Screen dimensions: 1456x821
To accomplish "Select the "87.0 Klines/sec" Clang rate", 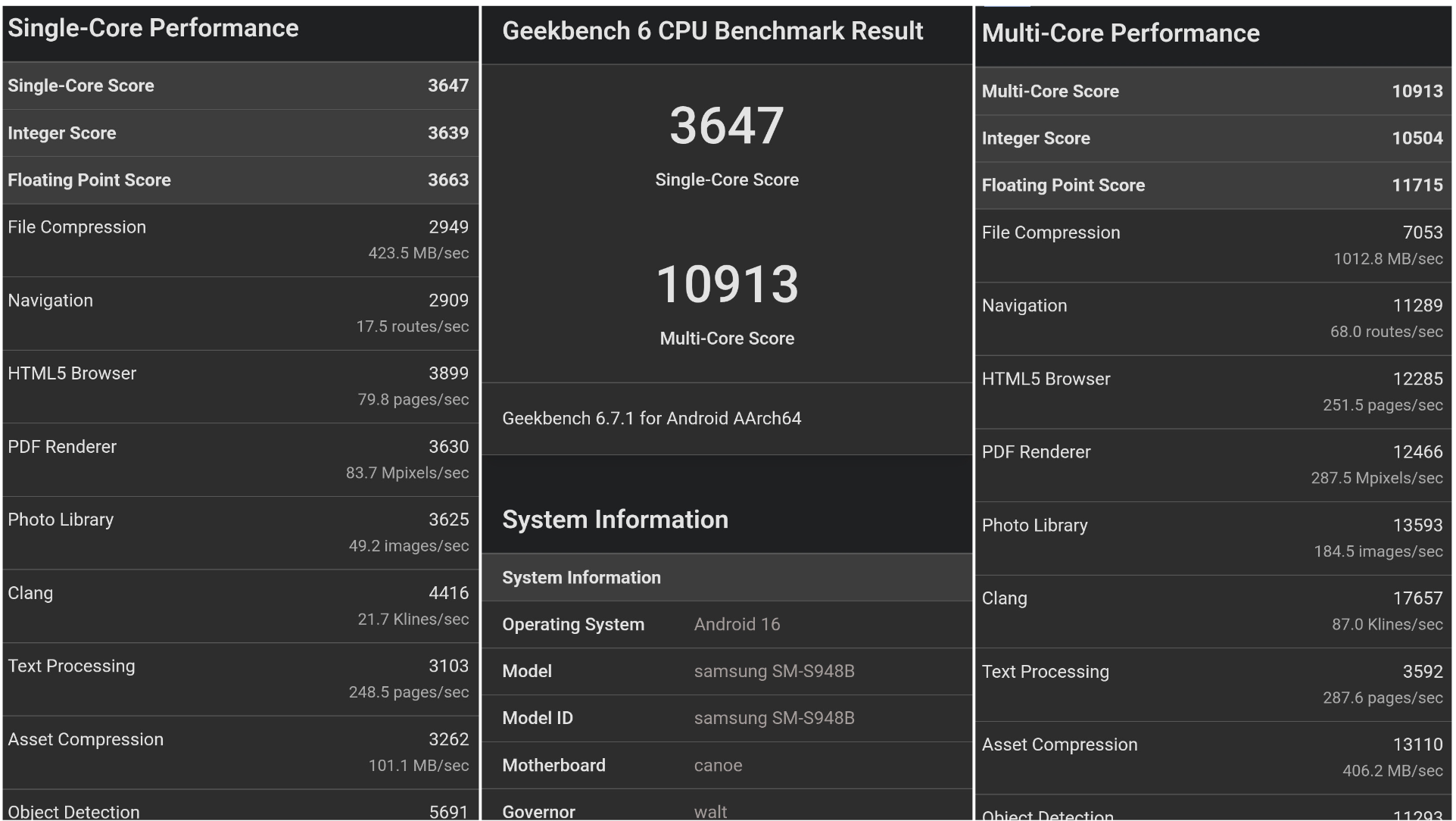I will [x=1387, y=625].
